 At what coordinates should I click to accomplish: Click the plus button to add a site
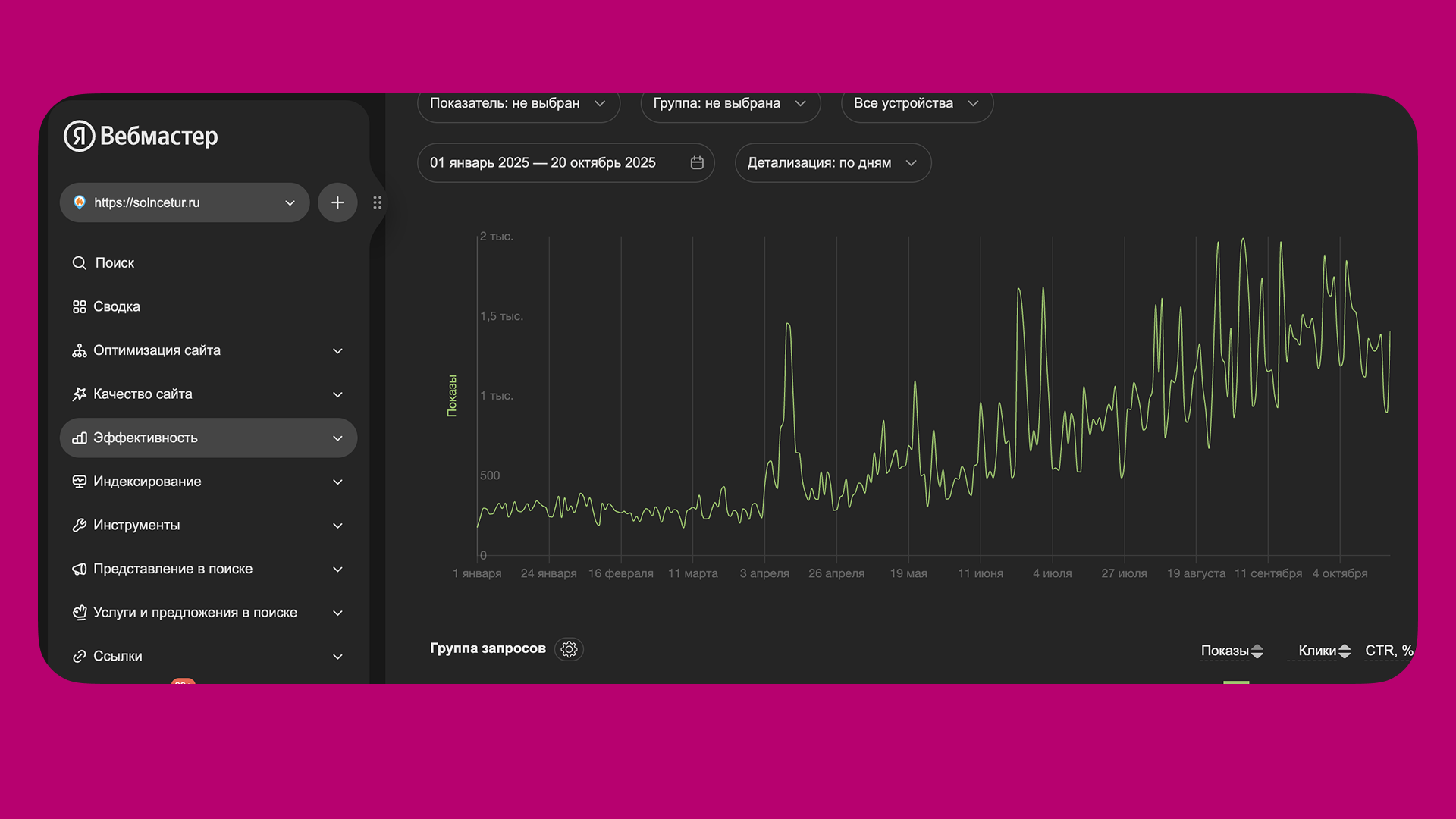tap(337, 202)
